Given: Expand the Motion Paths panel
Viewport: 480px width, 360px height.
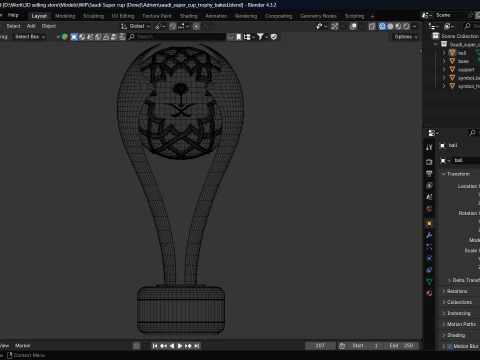Looking at the screenshot, I should pos(459,324).
